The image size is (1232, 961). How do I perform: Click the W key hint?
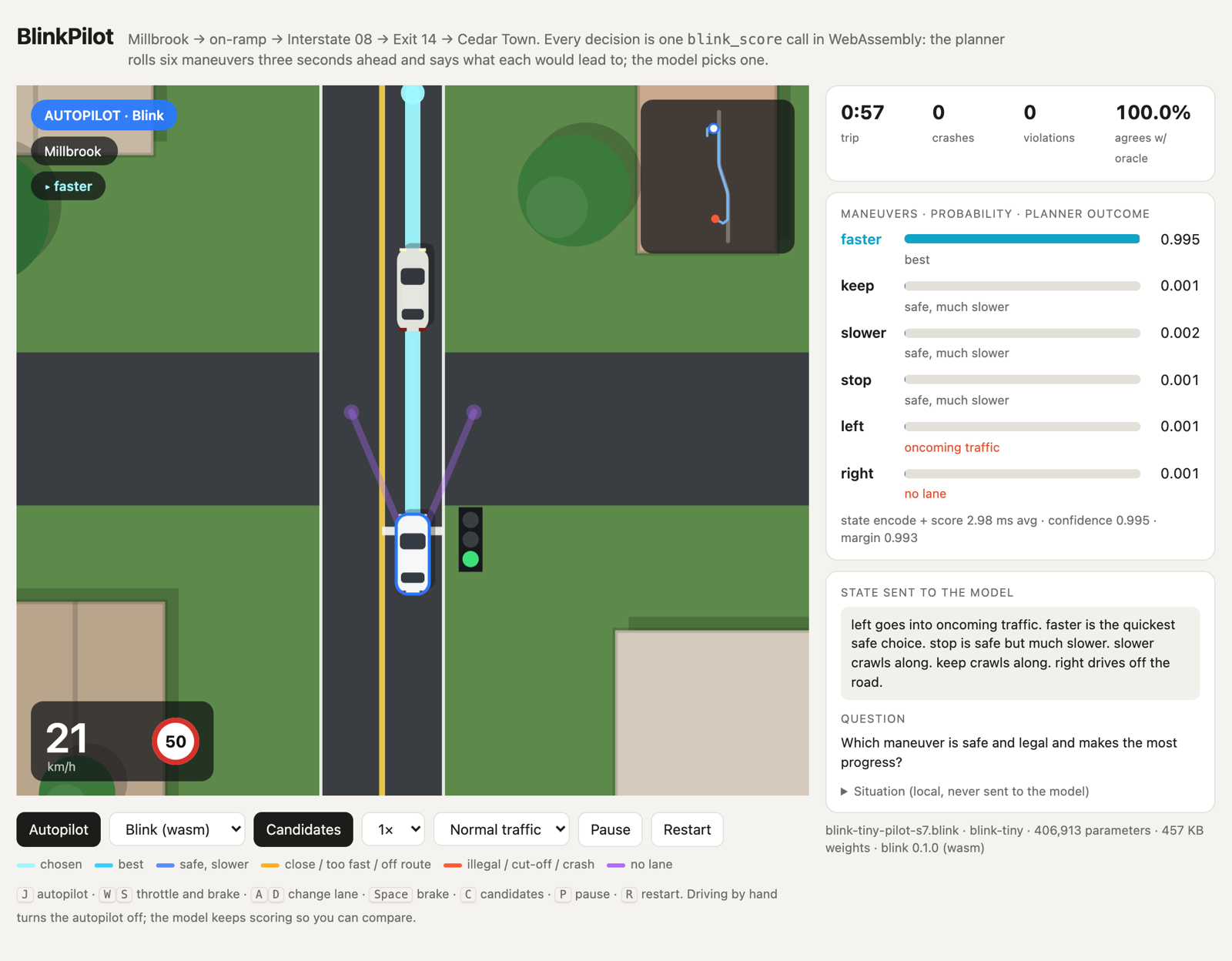coord(107,894)
